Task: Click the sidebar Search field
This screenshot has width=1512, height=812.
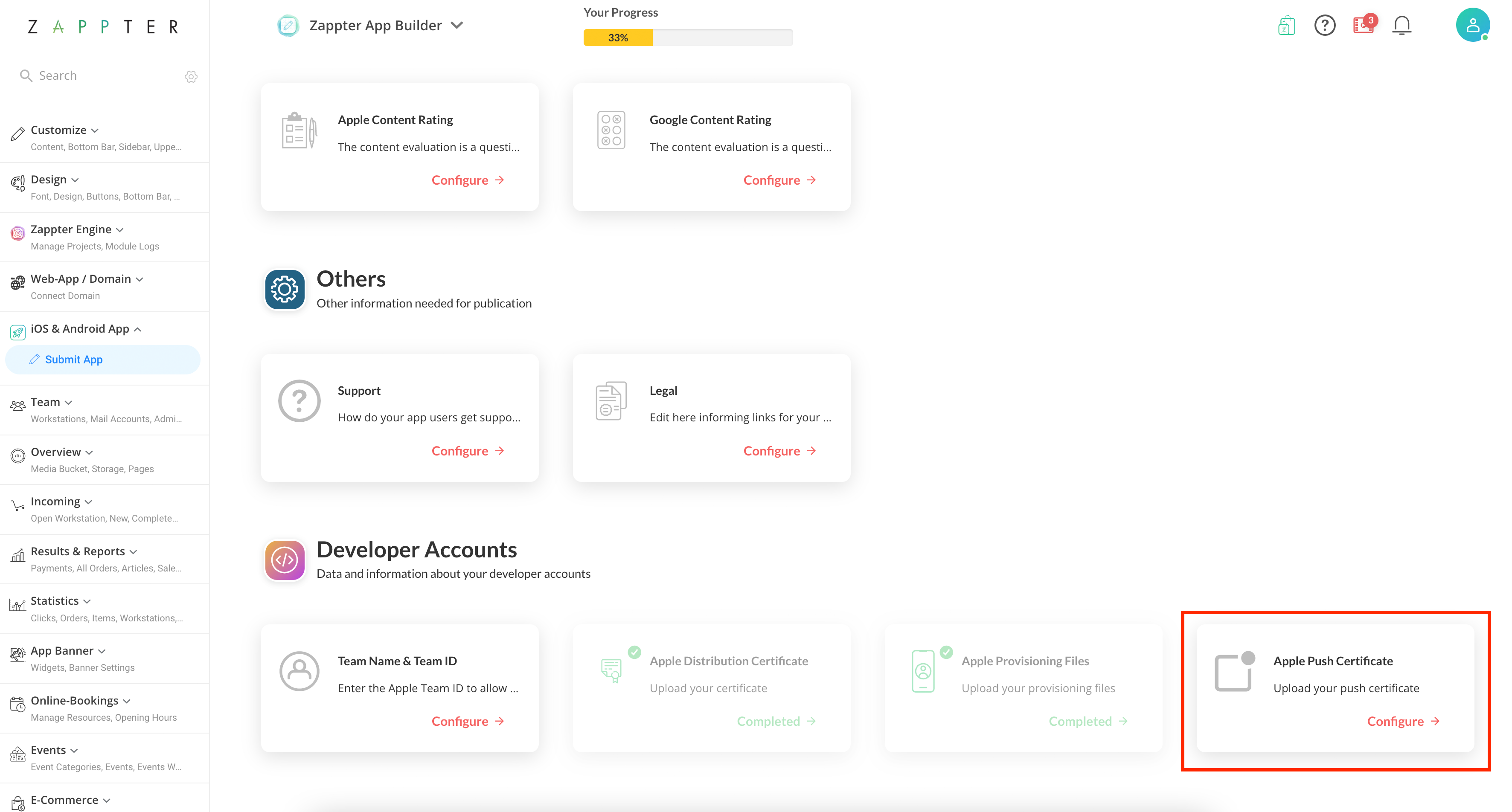Action: (100, 75)
